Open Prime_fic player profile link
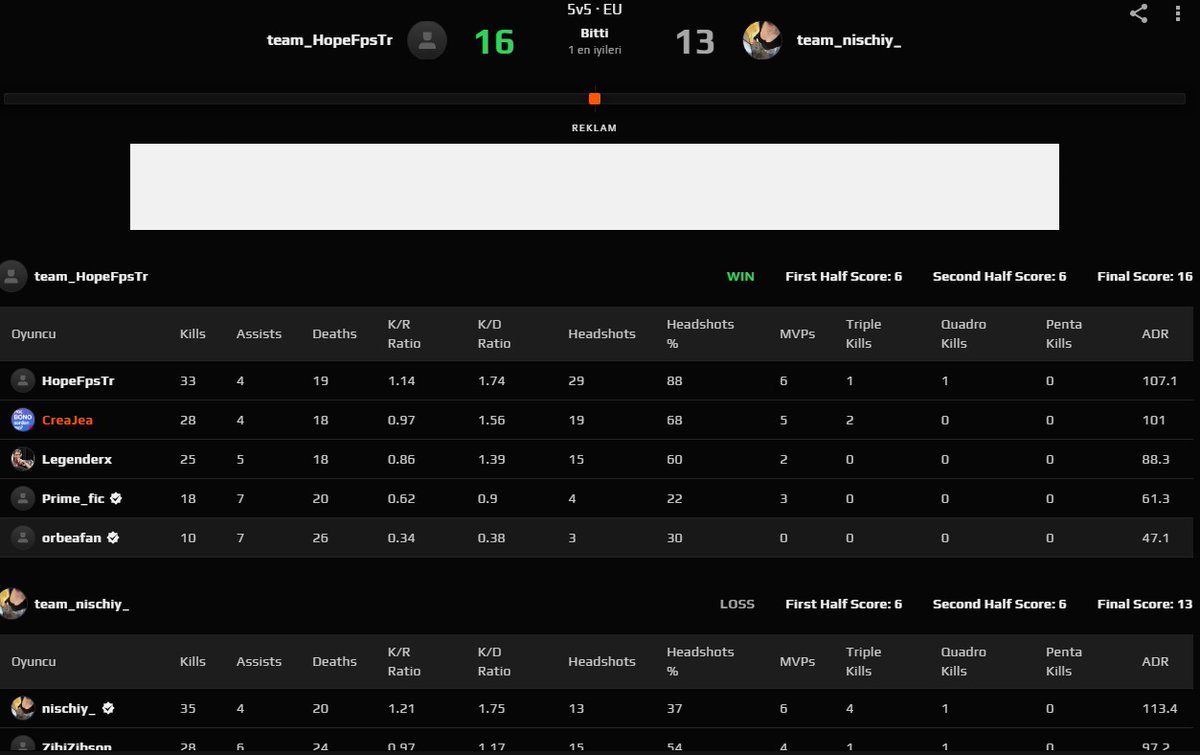 click(73, 498)
